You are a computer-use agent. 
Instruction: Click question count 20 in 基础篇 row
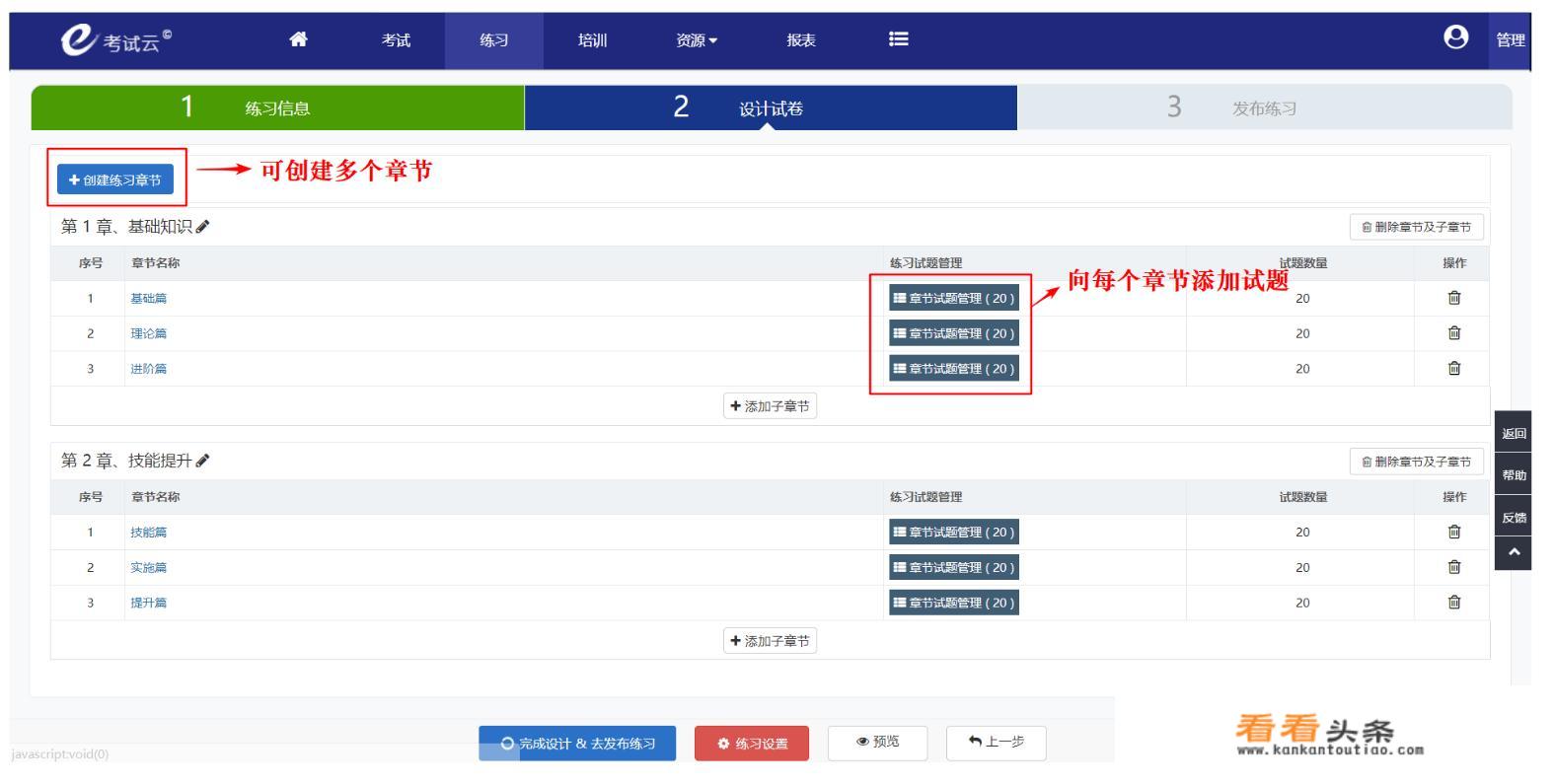point(1302,298)
